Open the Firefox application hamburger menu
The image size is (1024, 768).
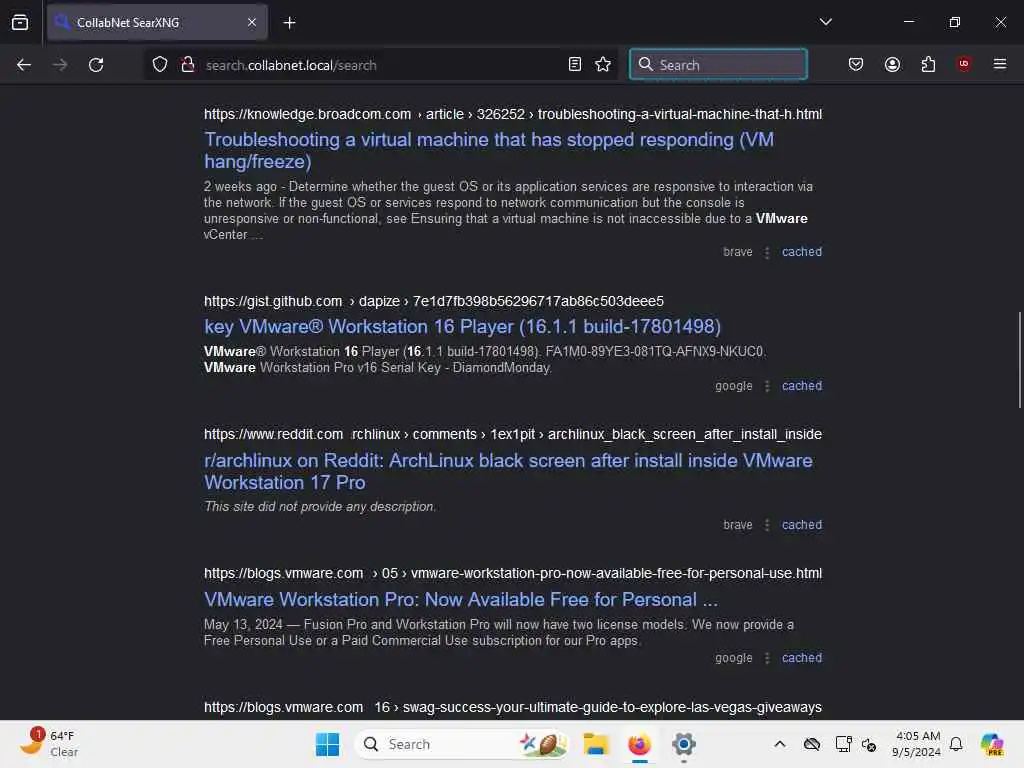(1000, 64)
